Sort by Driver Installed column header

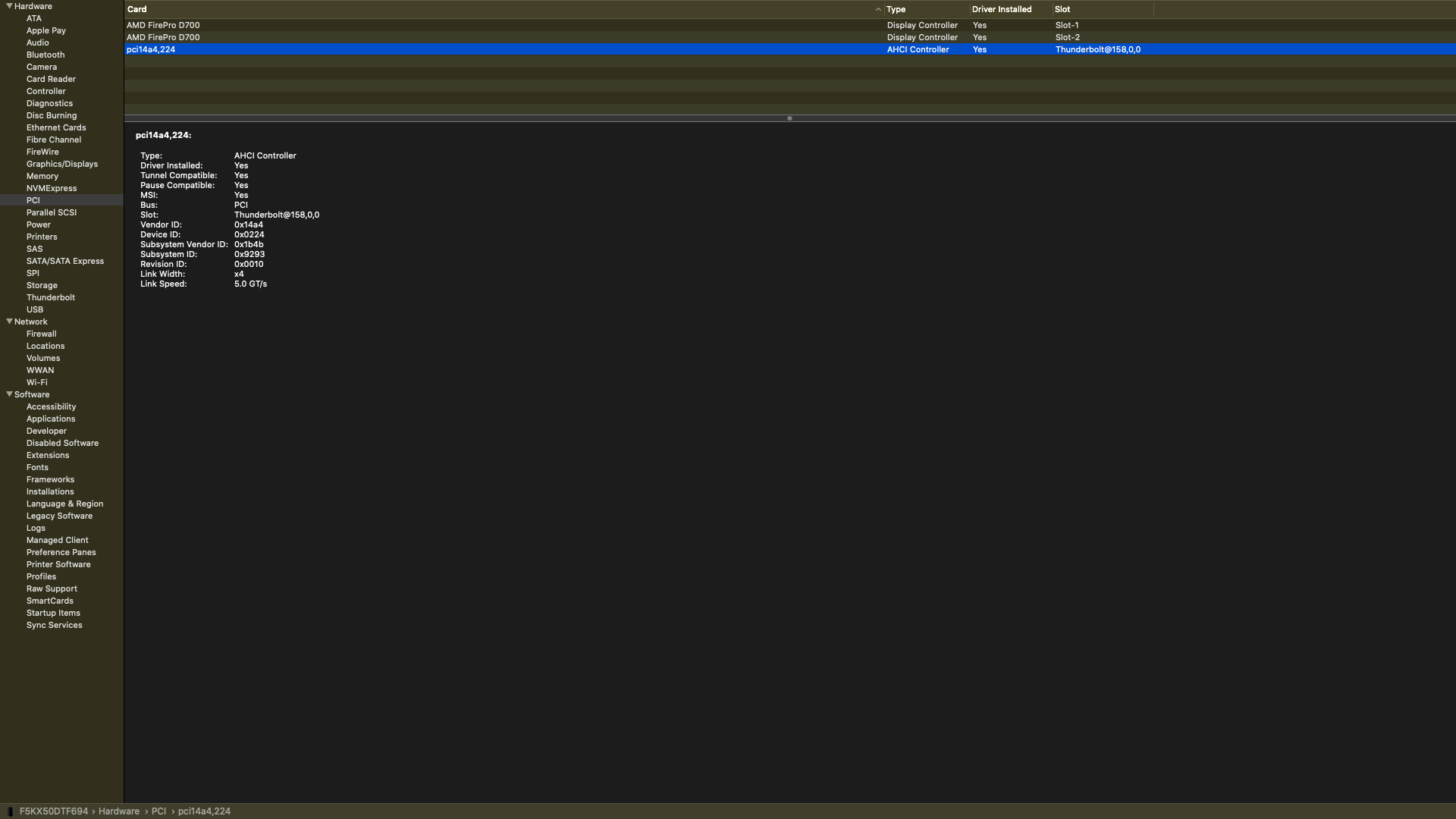pyautogui.click(x=1001, y=10)
